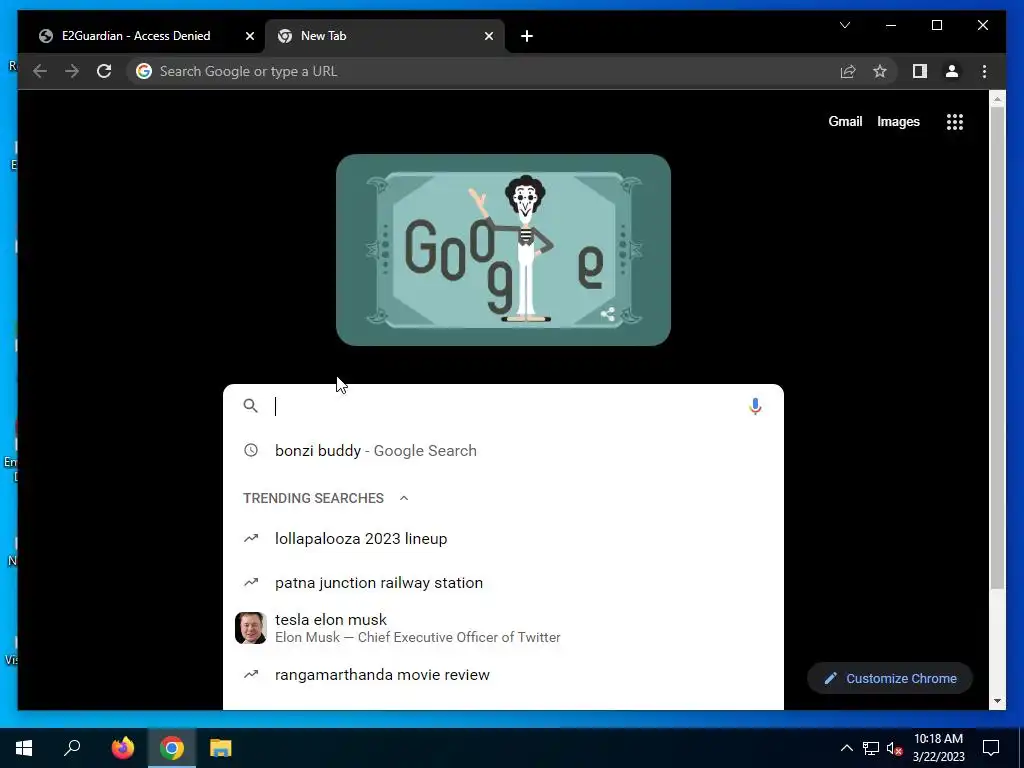Image resolution: width=1024 pixels, height=768 pixels.
Task: Launch Firefox from the taskbar
Action: (x=122, y=748)
